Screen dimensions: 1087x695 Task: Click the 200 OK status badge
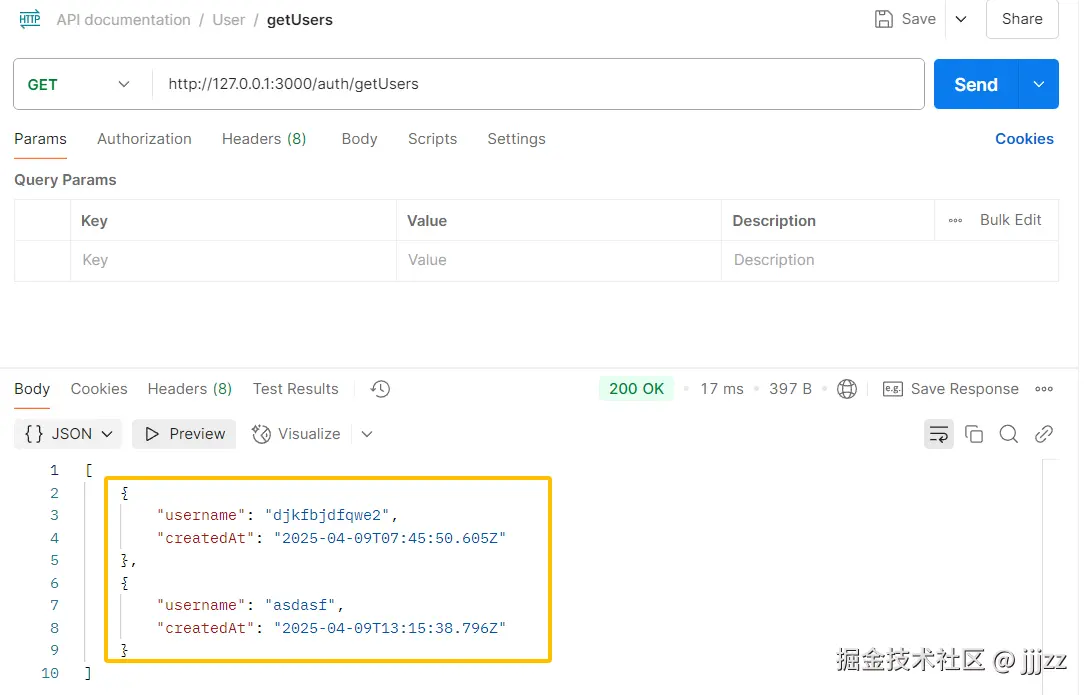(636, 389)
